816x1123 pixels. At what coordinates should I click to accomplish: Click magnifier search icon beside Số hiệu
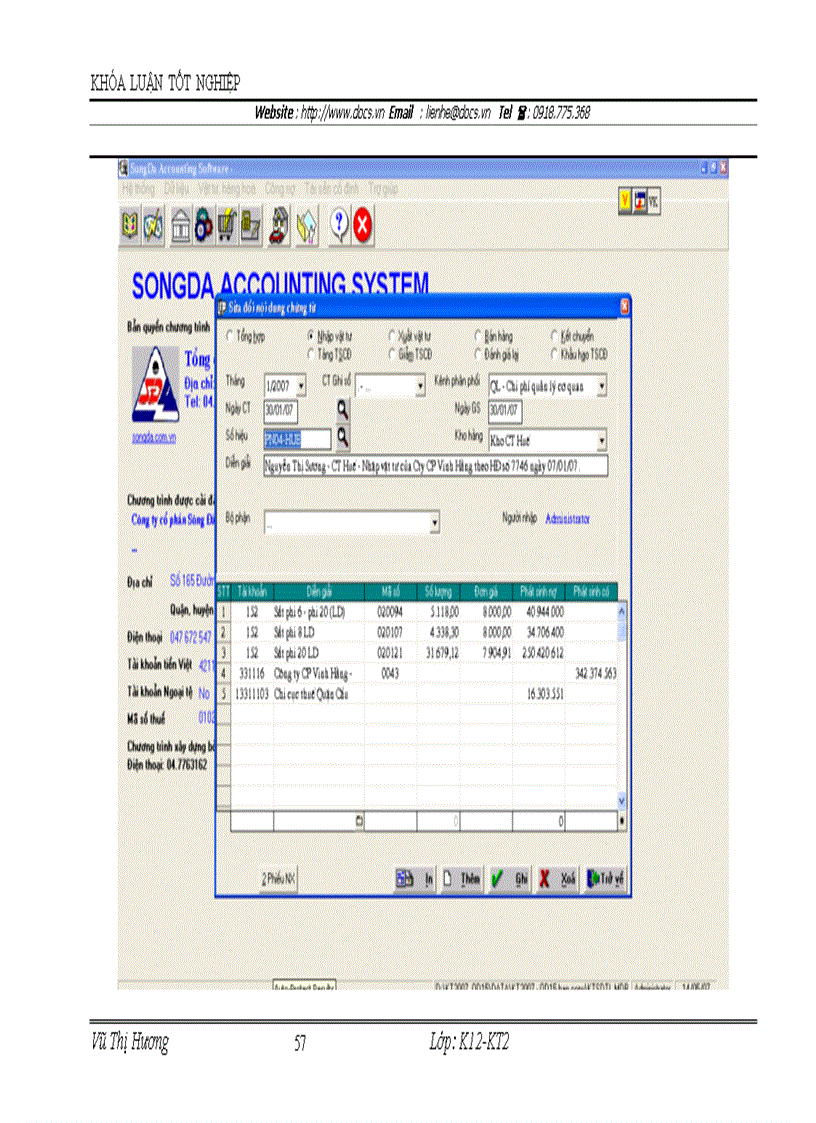coord(342,436)
